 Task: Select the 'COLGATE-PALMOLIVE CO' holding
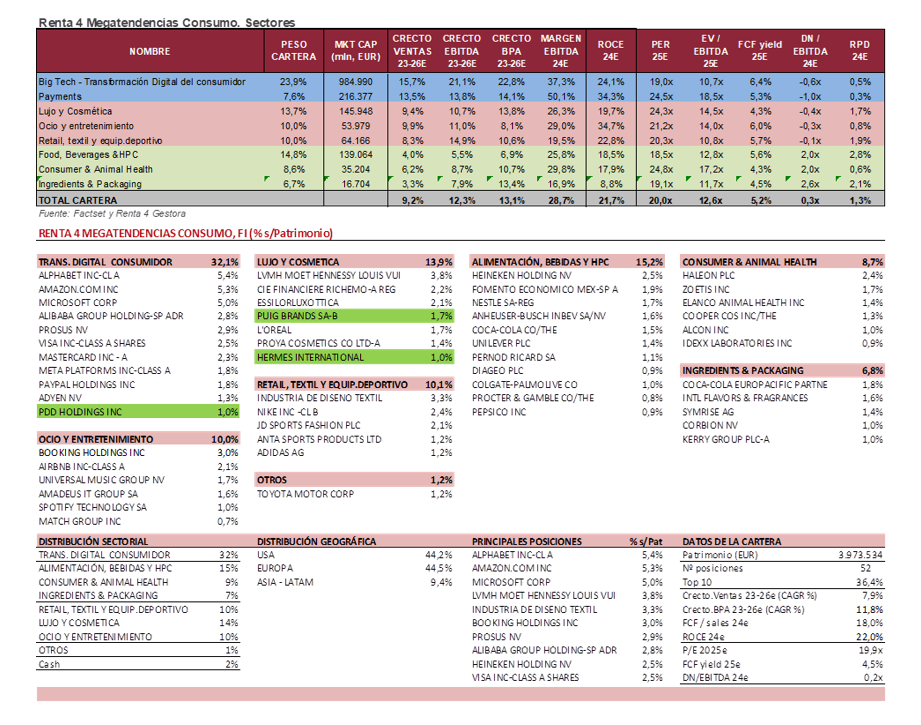point(525,385)
